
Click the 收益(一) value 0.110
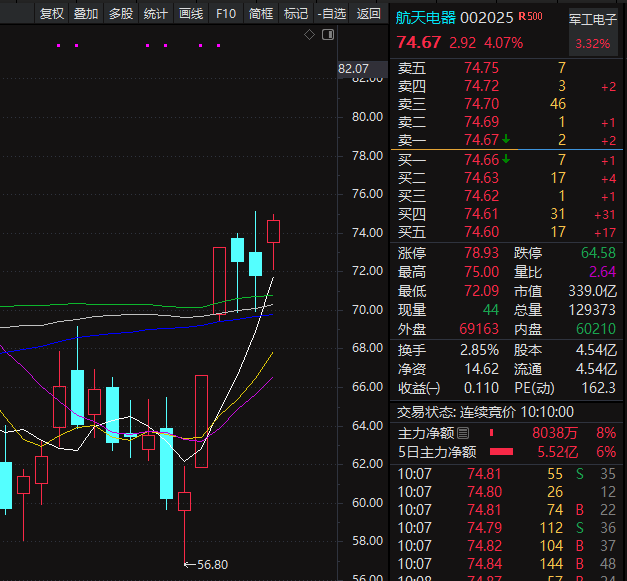point(481,388)
